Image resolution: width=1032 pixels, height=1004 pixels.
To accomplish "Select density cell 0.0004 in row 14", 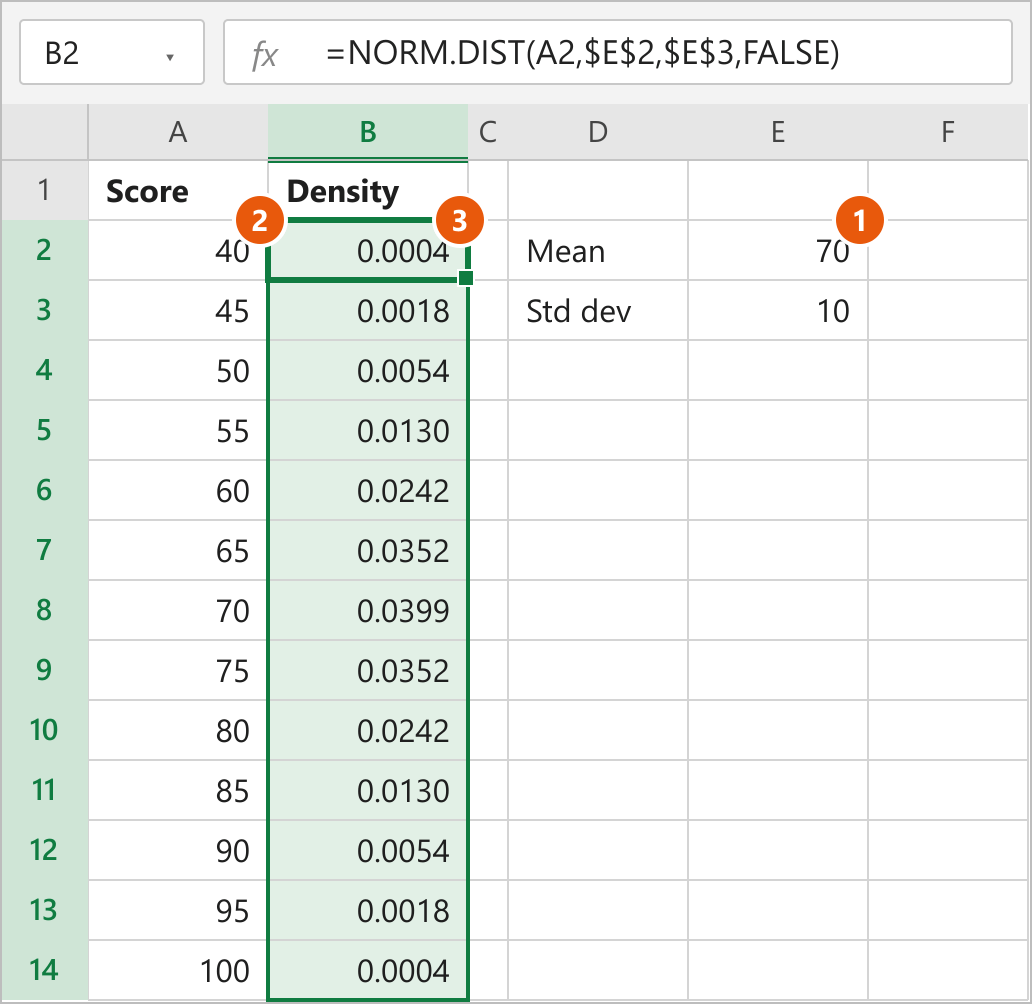I will (x=368, y=969).
